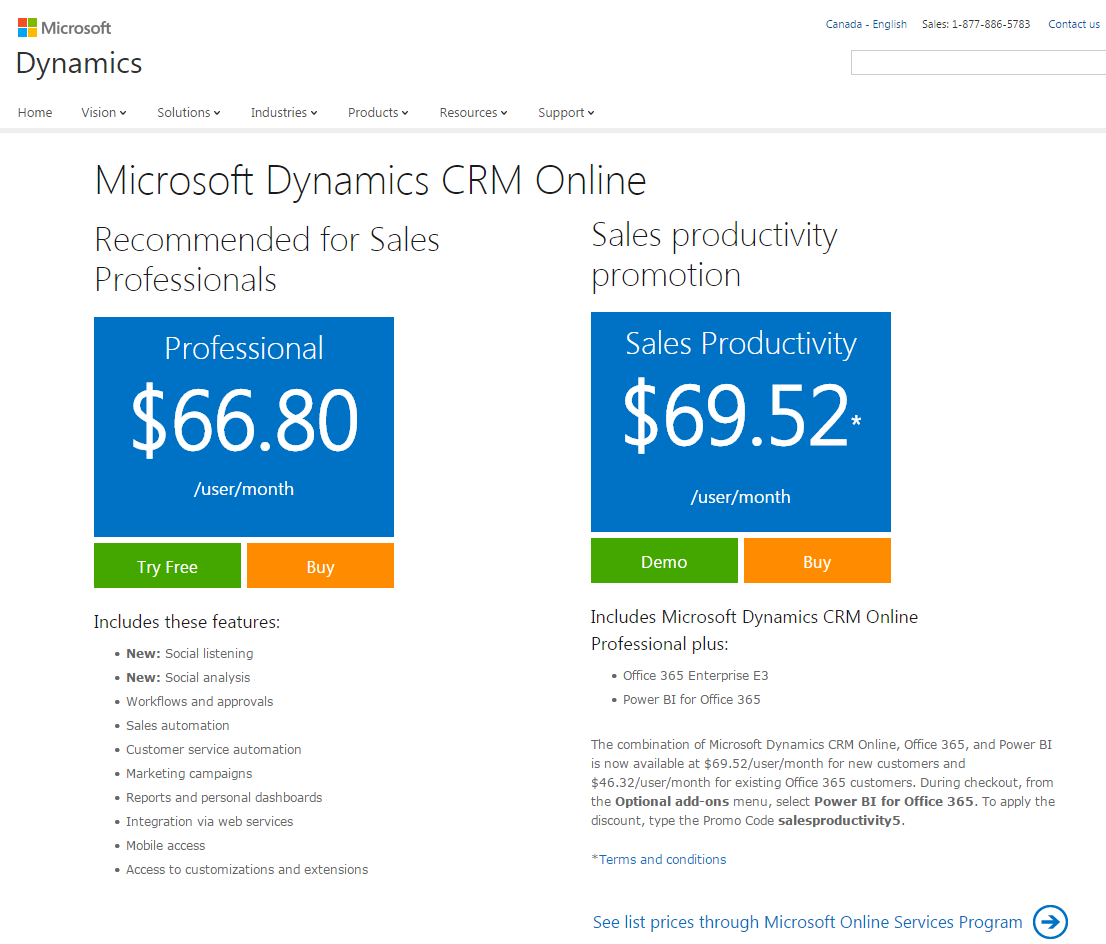This screenshot has width=1106, height=944.
Task: Click 'Includes Microsoft Dynamics CRM Online Professional plus:' text
Action: (x=755, y=630)
